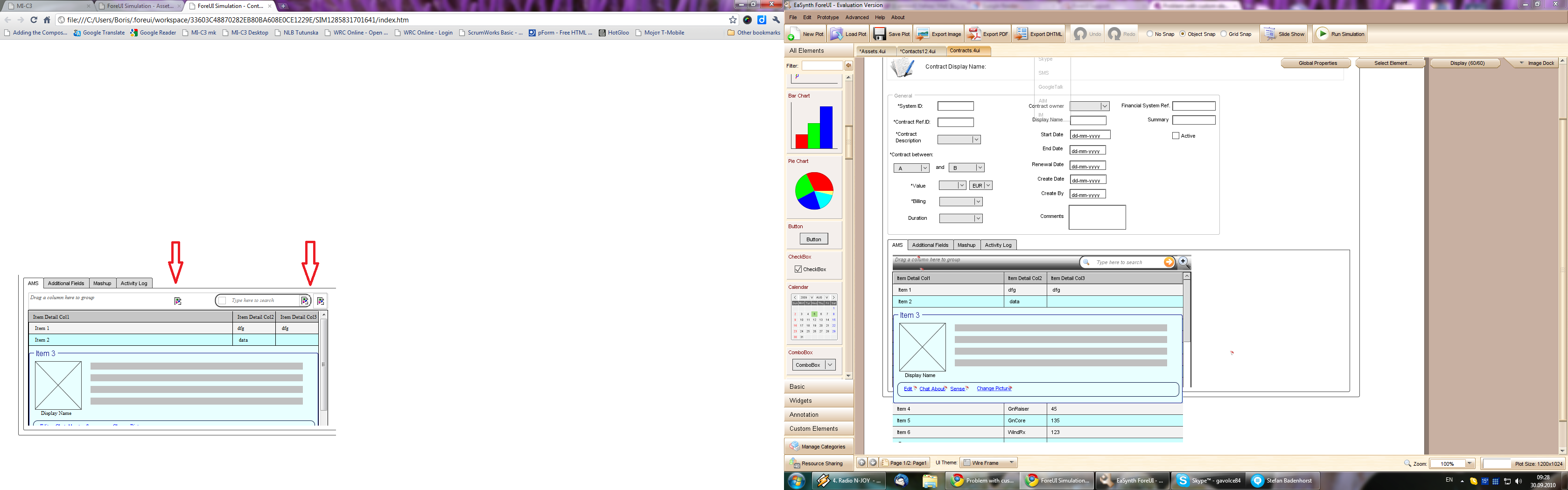Click Export Image toolbar button

[938, 34]
